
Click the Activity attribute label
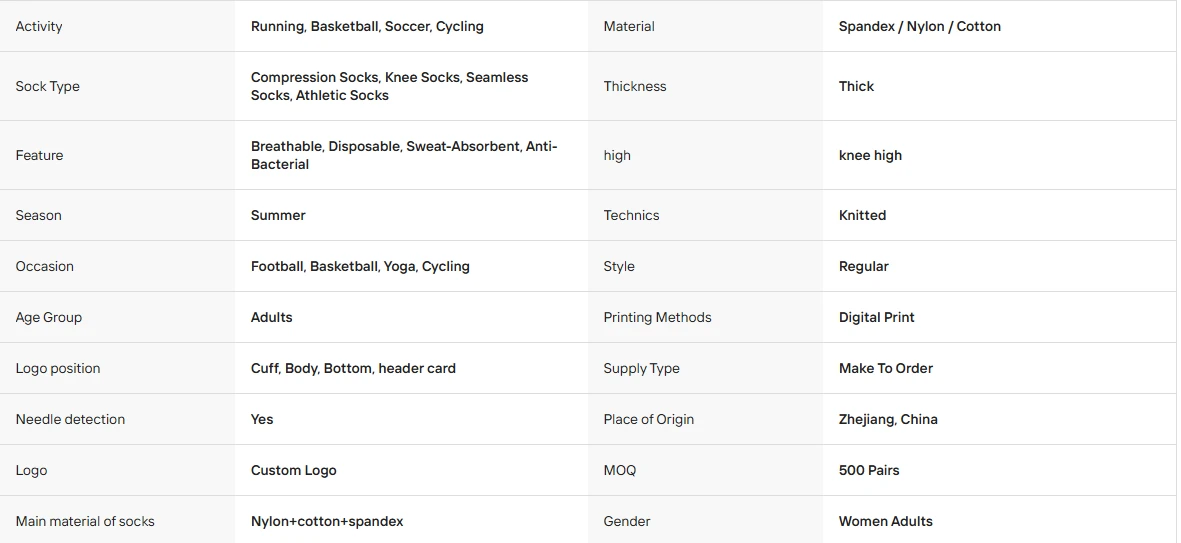[x=38, y=26]
